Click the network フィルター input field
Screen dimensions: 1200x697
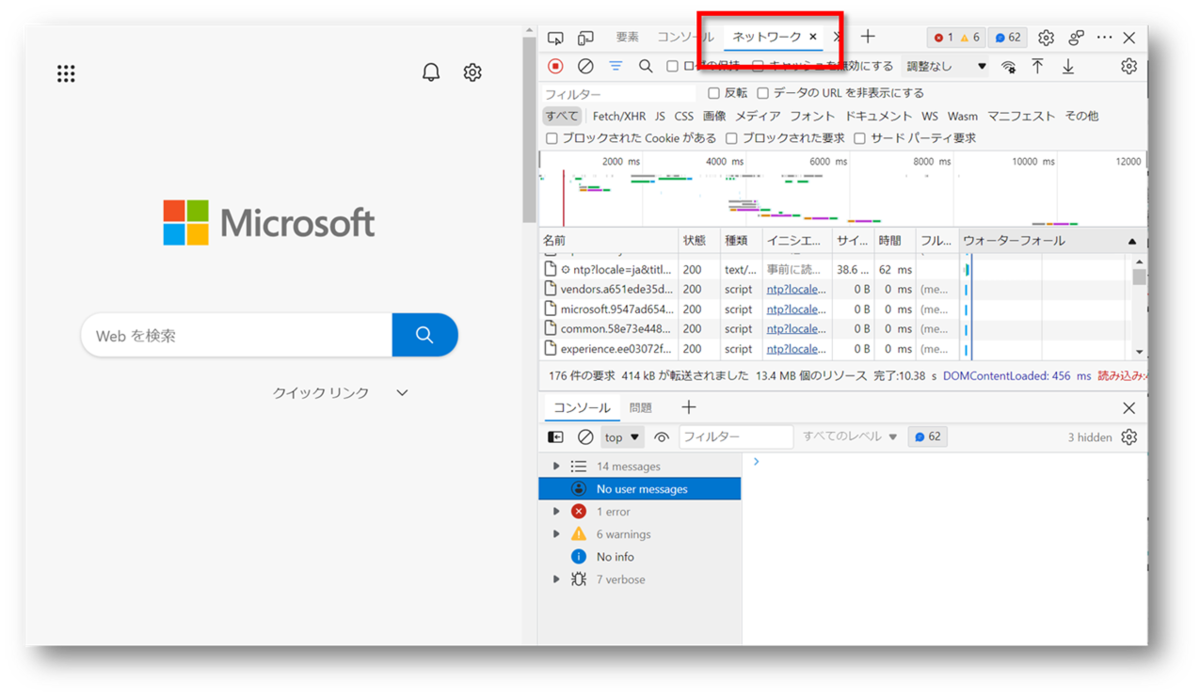tap(618, 94)
